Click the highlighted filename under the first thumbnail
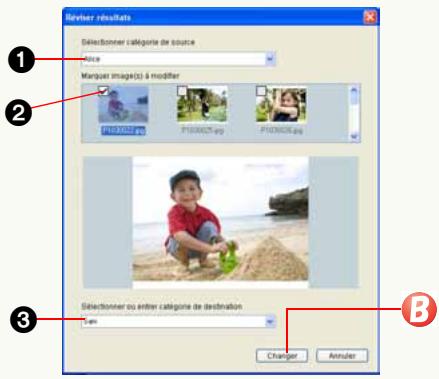 123,130
